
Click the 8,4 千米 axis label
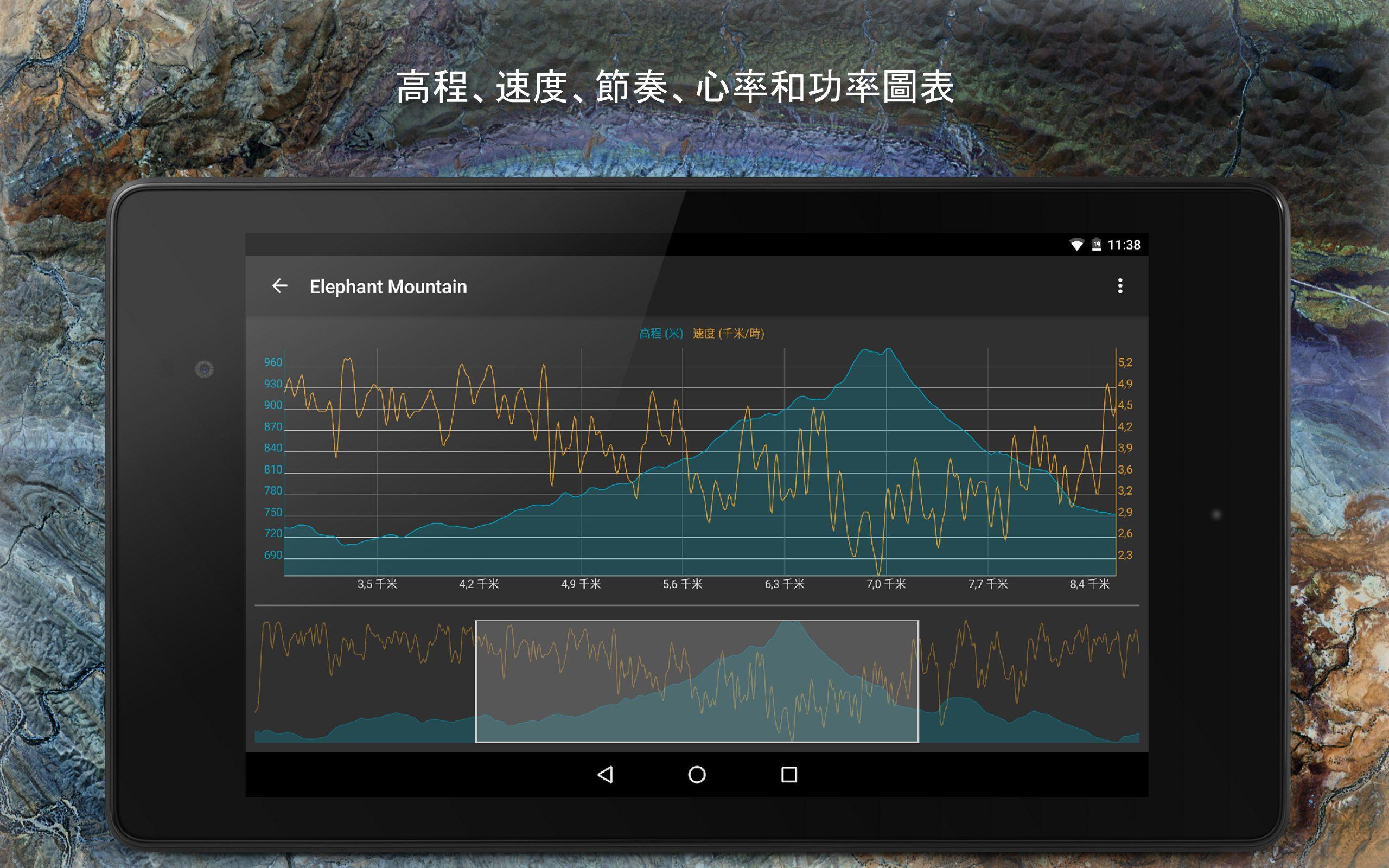(1089, 584)
